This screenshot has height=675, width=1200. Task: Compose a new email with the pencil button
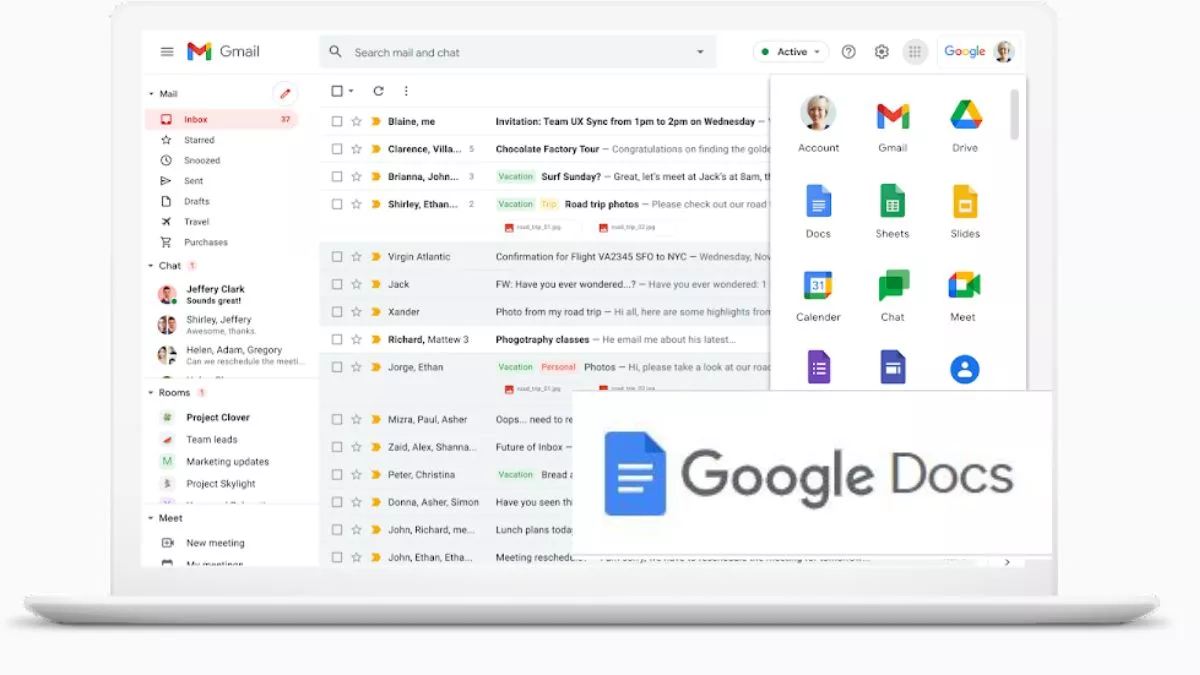click(x=285, y=92)
